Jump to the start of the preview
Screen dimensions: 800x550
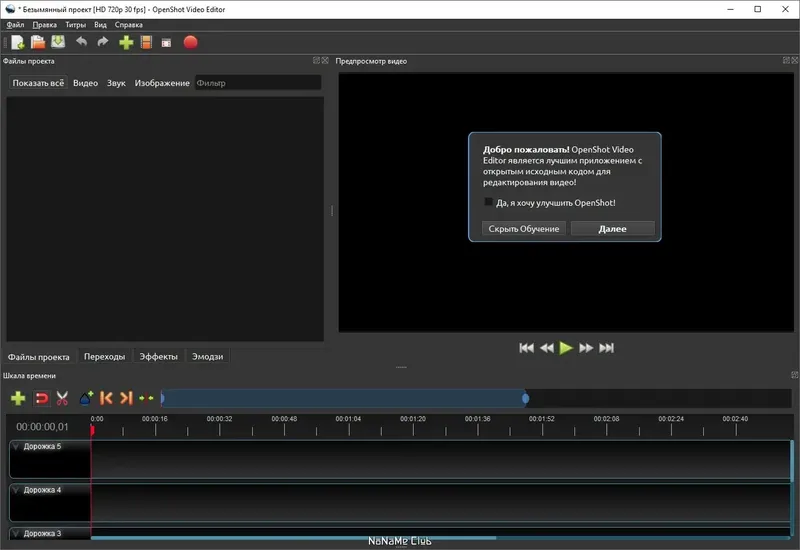coord(526,348)
